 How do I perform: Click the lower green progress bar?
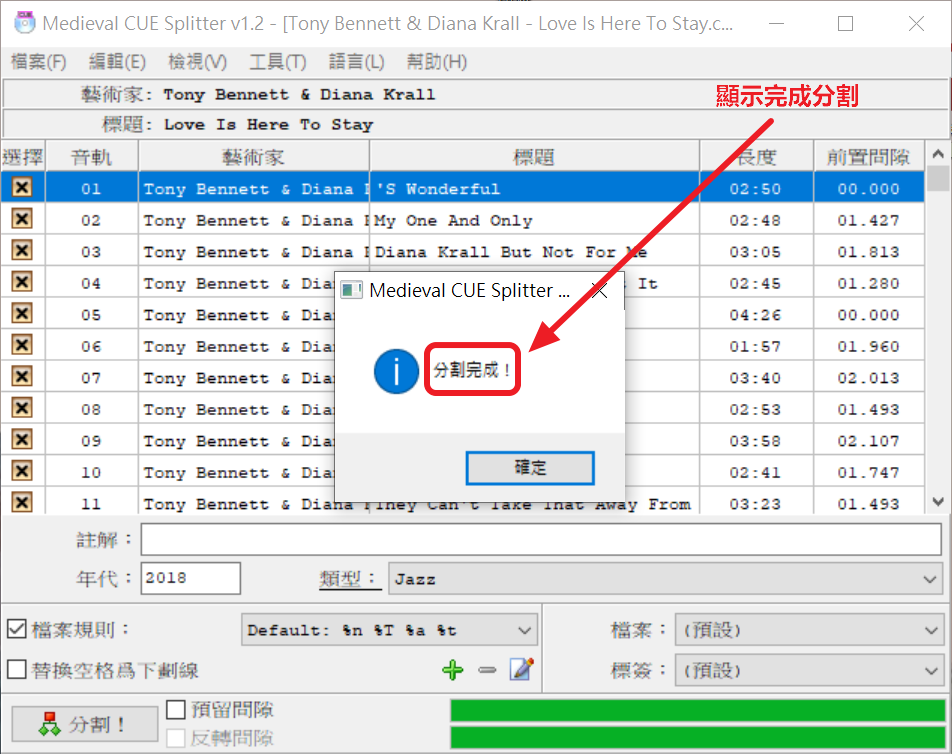pyautogui.click(x=698, y=737)
